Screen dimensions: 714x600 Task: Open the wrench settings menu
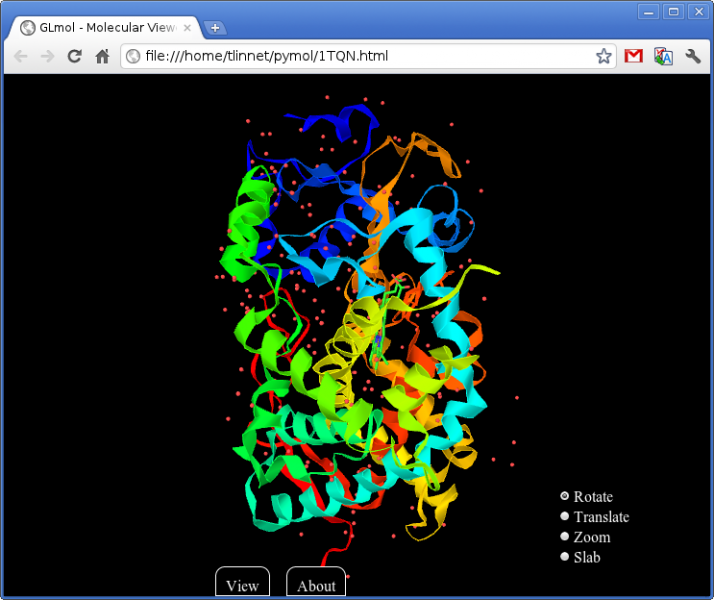pyautogui.click(x=692, y=56)
